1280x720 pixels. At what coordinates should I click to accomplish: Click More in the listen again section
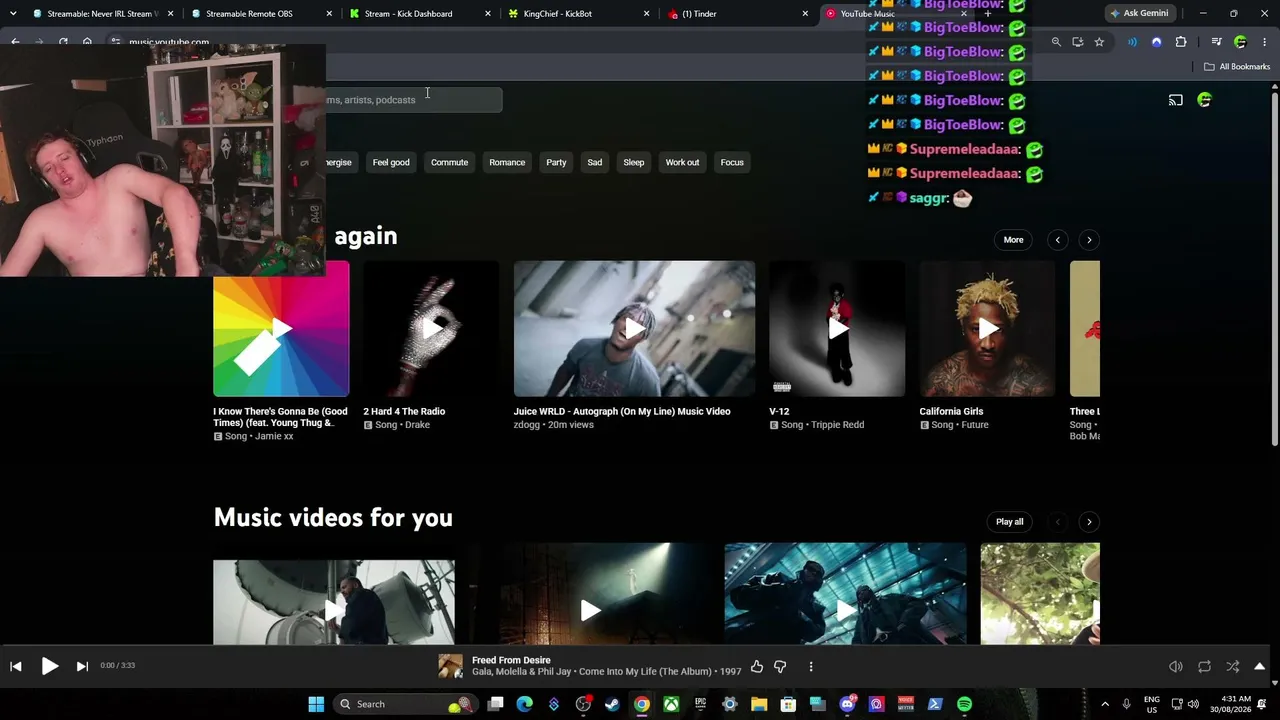point(1013,240)
